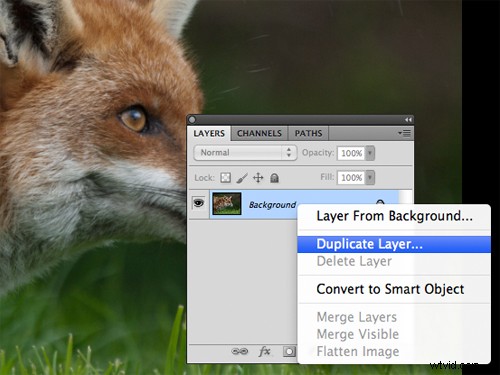
Task: Open the fx layer style icon
Action: pyautogui.click(x=264, y=351)
